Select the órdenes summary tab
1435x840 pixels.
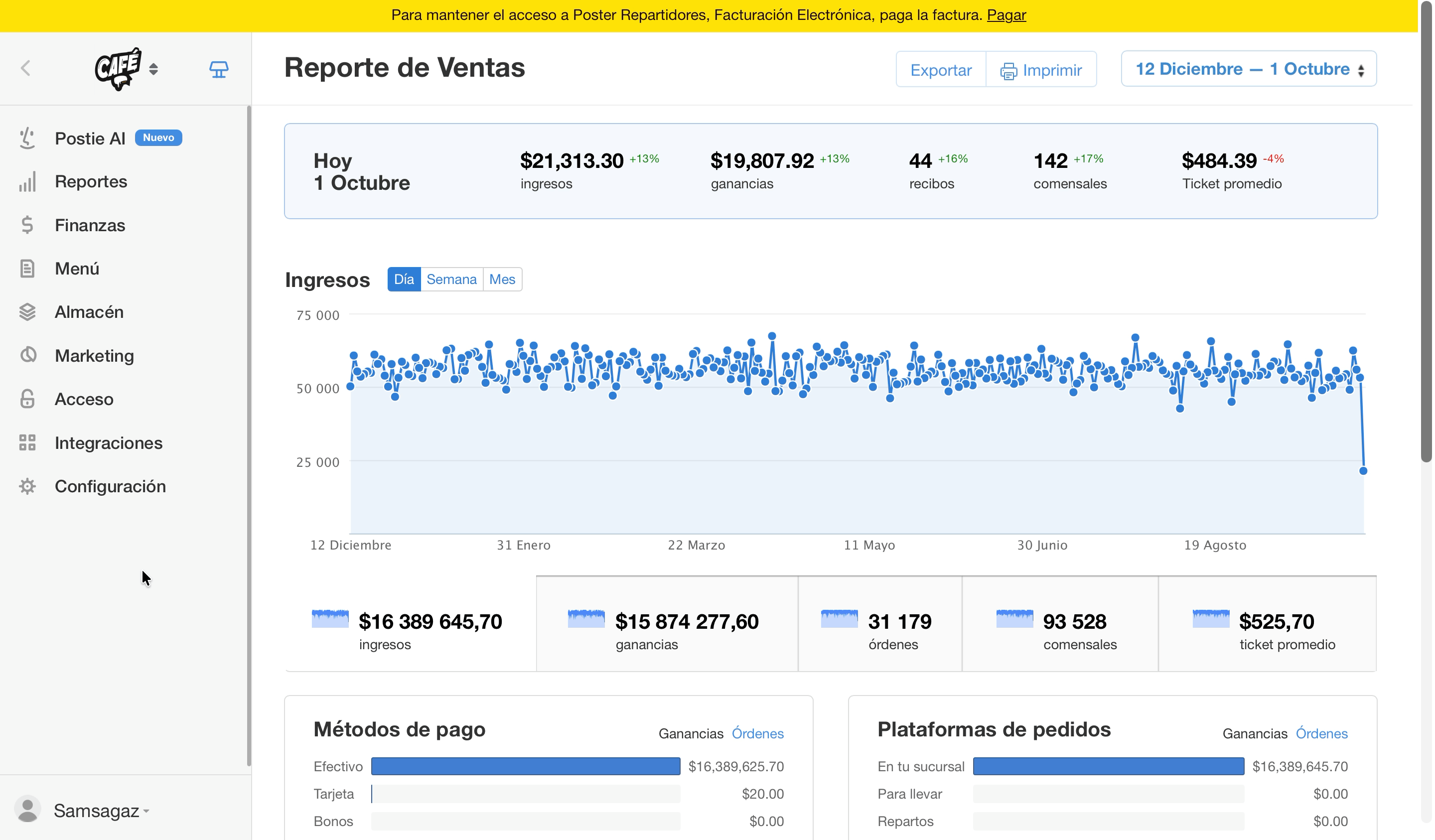point(879,624)
